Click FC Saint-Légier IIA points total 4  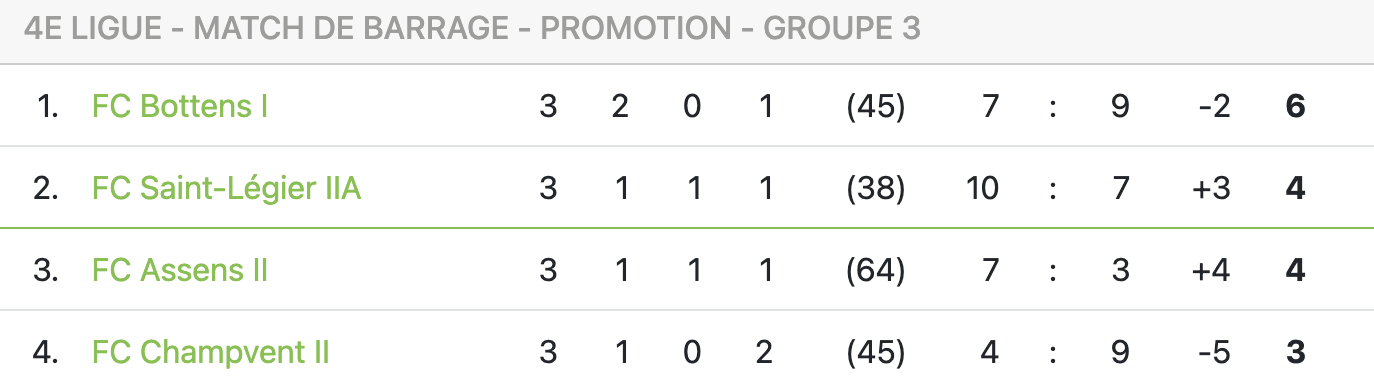[1296, 188]
